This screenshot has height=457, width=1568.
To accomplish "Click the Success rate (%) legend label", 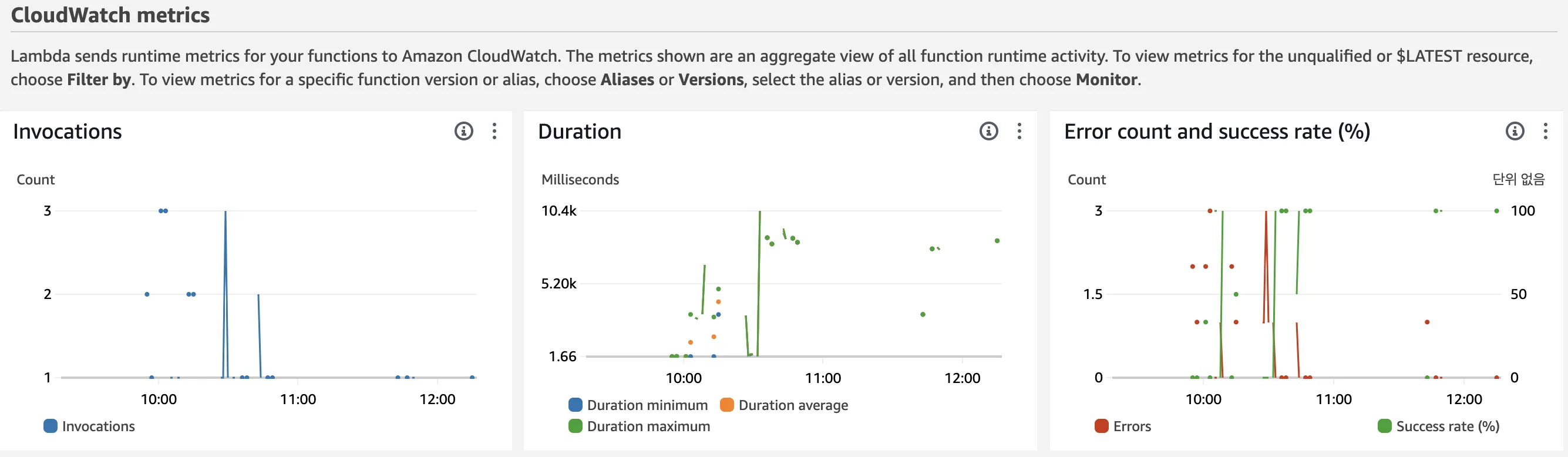I will (1447, 426).
